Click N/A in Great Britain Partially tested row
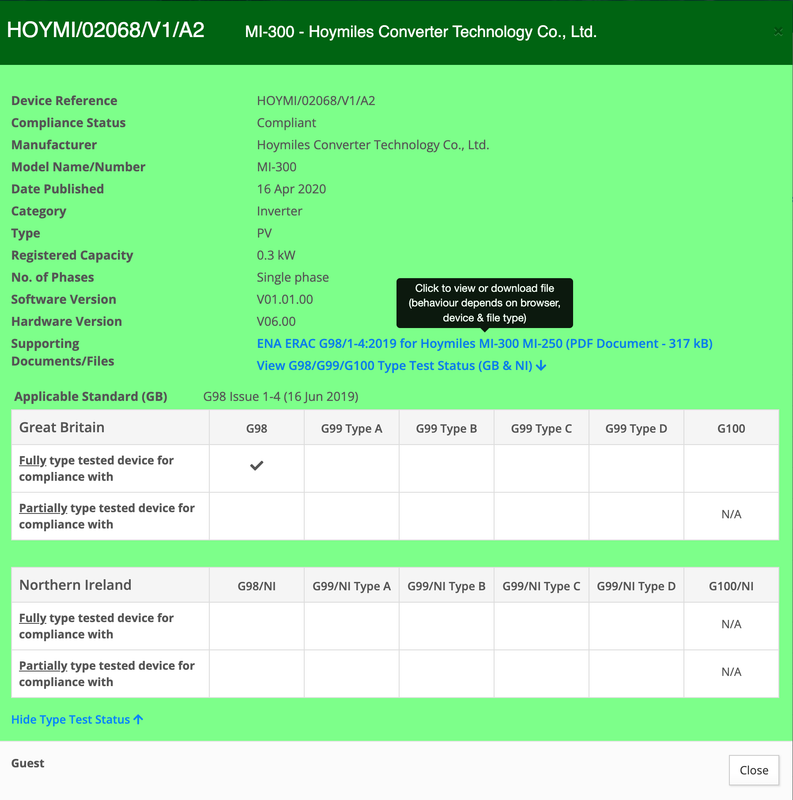This screenshot has width=793, height=800. [731, 514]
